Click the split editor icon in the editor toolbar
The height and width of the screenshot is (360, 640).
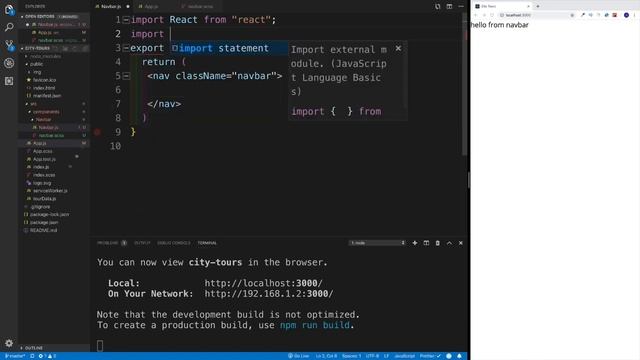[x=449, y=7]
